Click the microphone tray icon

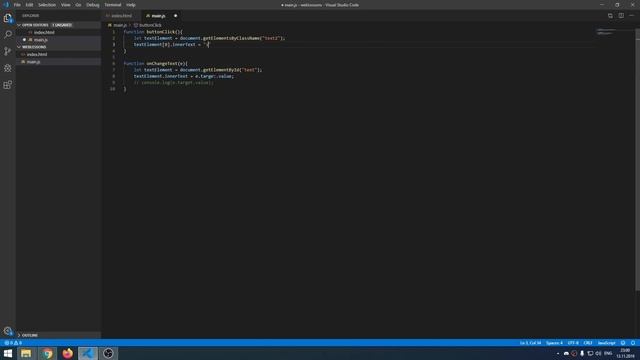pyautogui.click(x=582, y=353)
